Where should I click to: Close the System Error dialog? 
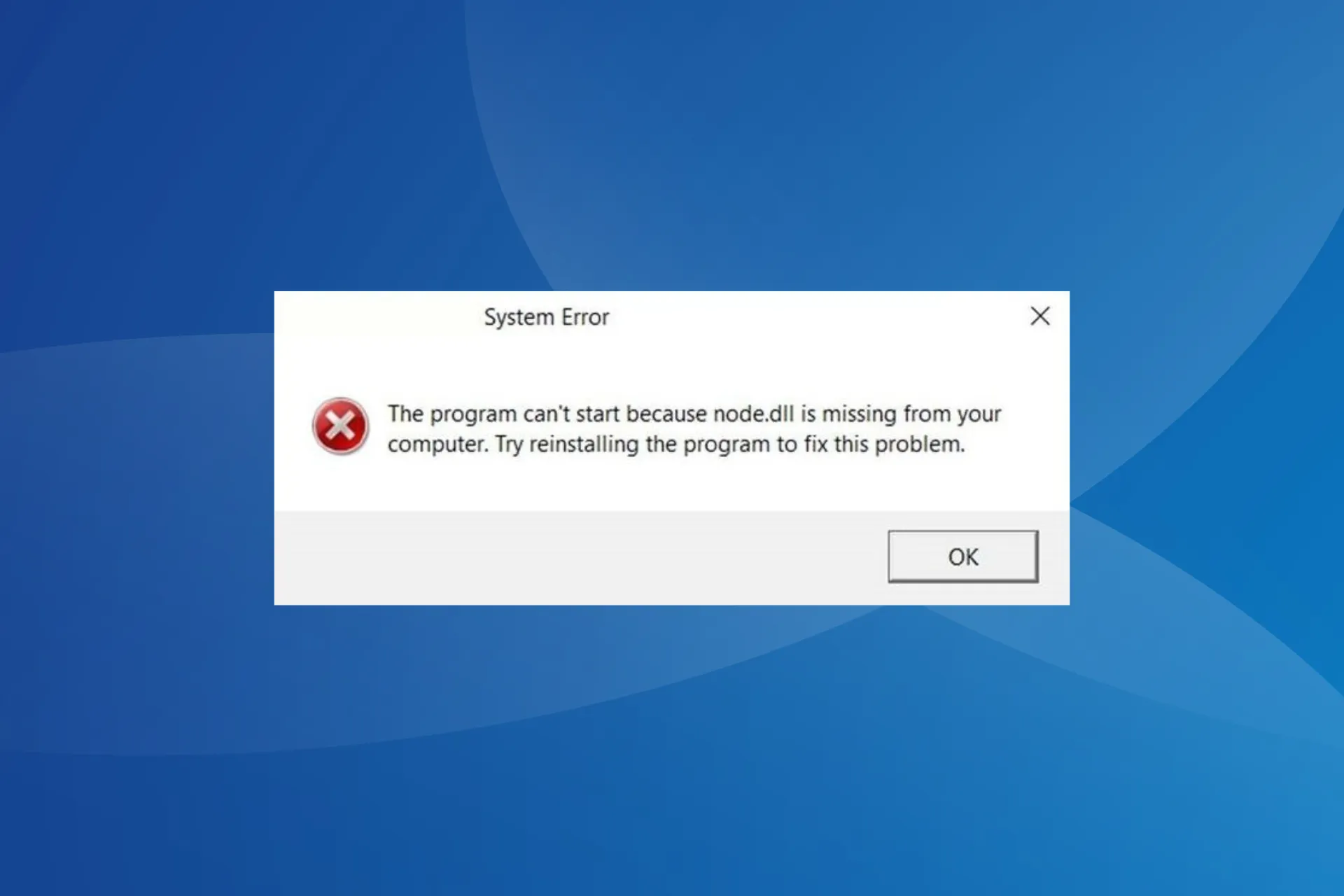click(1040, 316)
